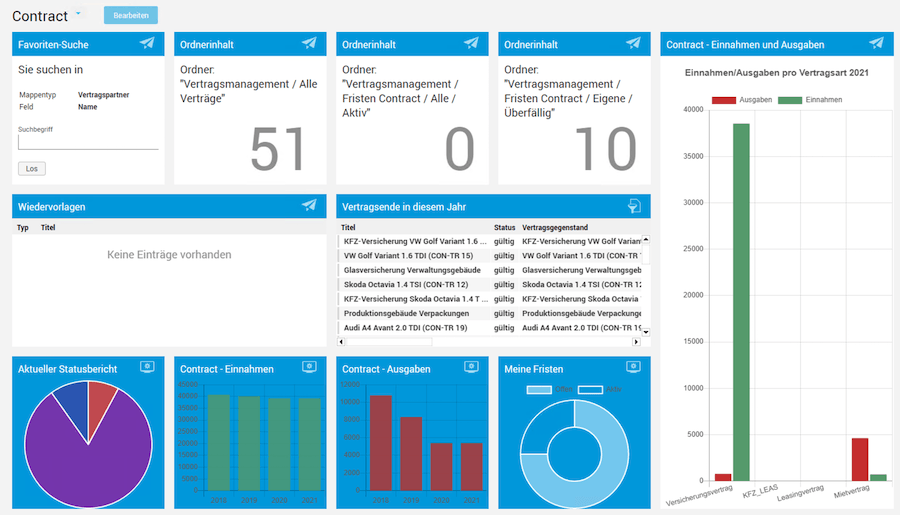The image size is (900, 515).
Task: Select row VW Golf Variant 1.6 TDI (CON-TR 15)
Action: pos(490,255)
